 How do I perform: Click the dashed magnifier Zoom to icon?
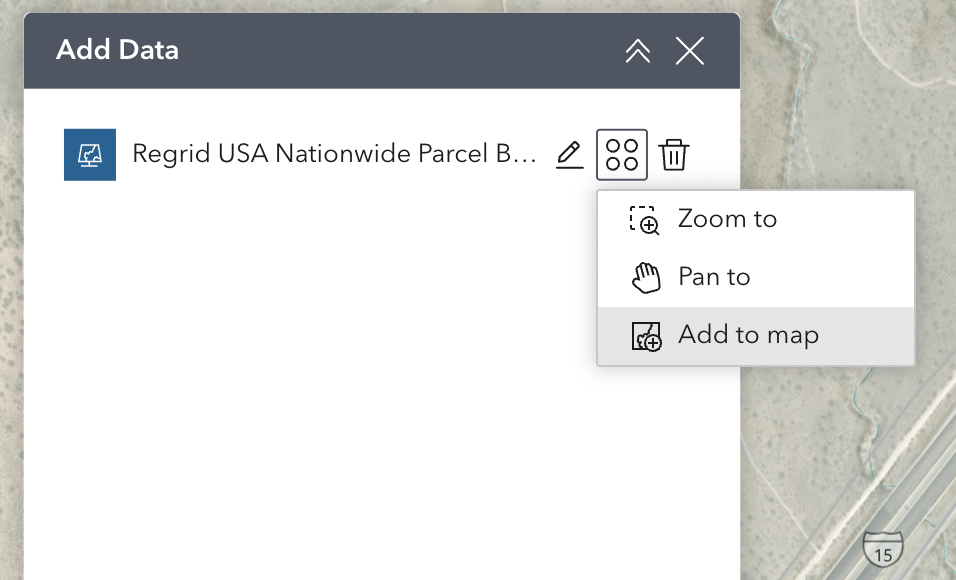(x=644, y=220)
